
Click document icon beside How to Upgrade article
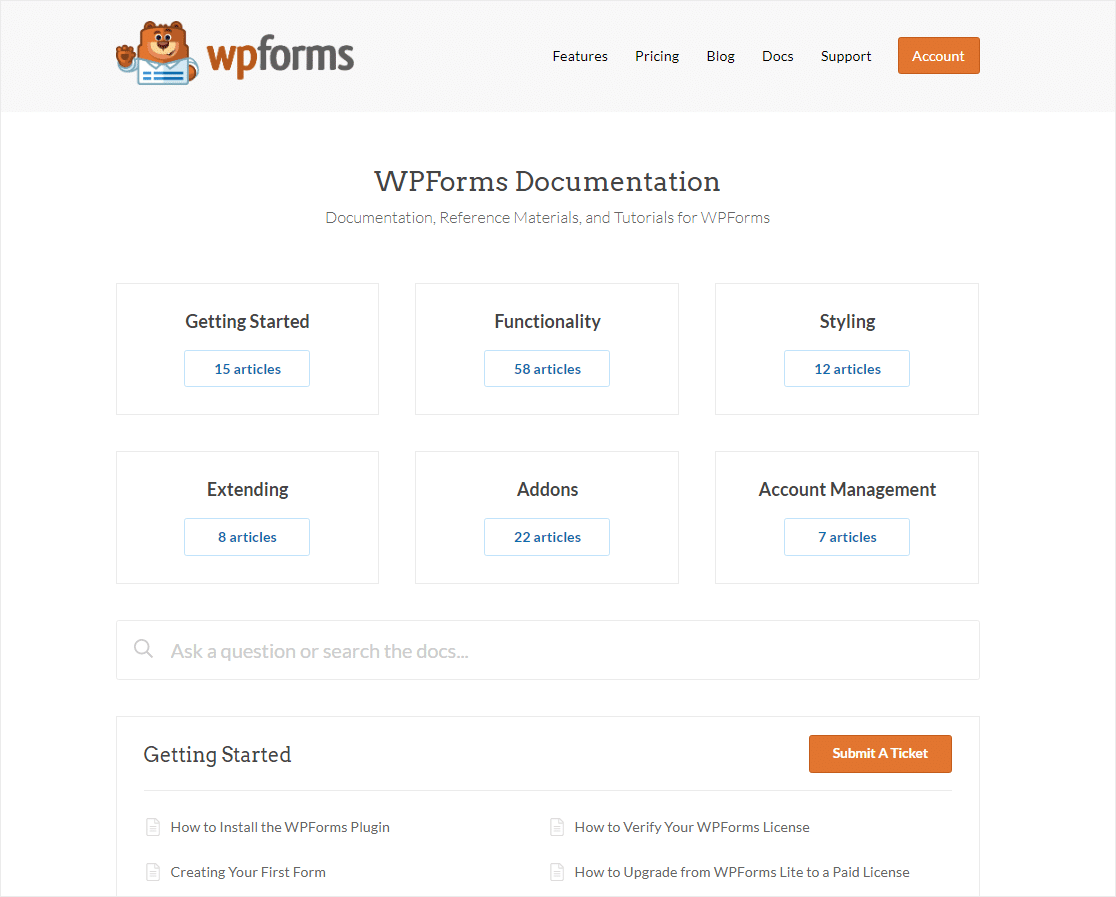pyautogui.click(x=557, y=872)
